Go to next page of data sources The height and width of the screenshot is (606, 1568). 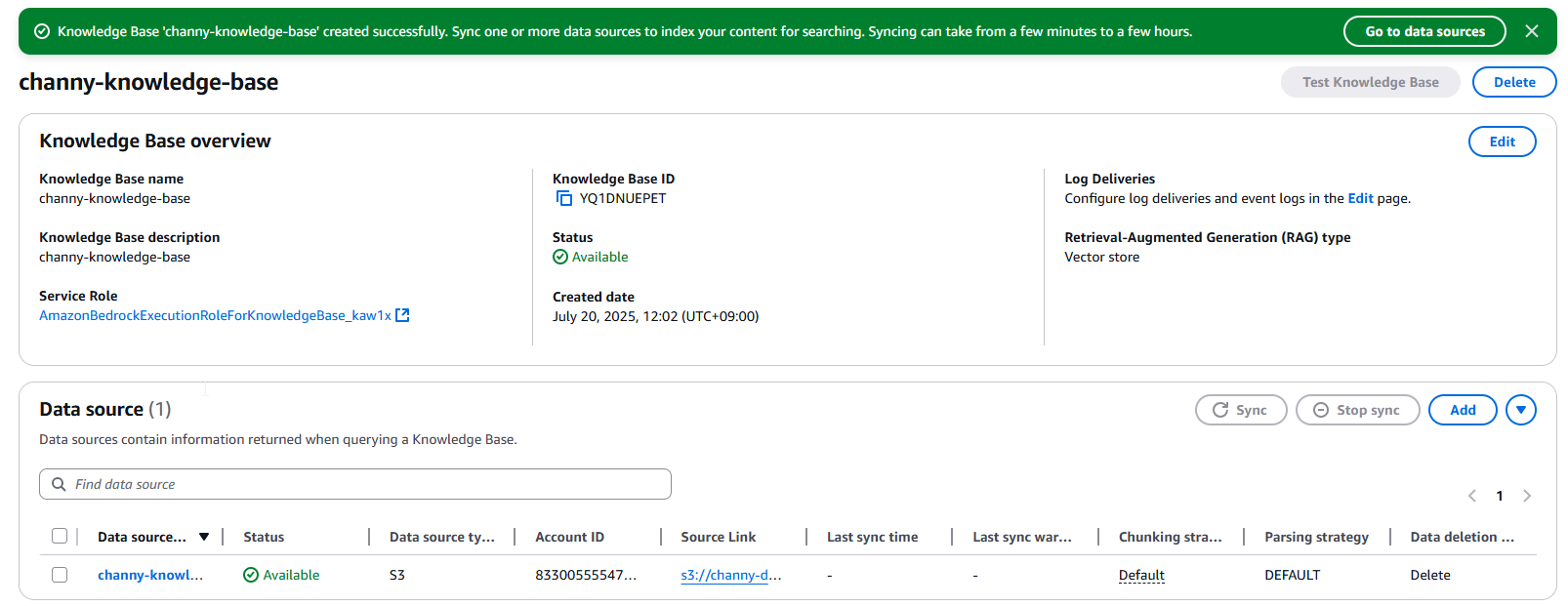[1527, 496]
